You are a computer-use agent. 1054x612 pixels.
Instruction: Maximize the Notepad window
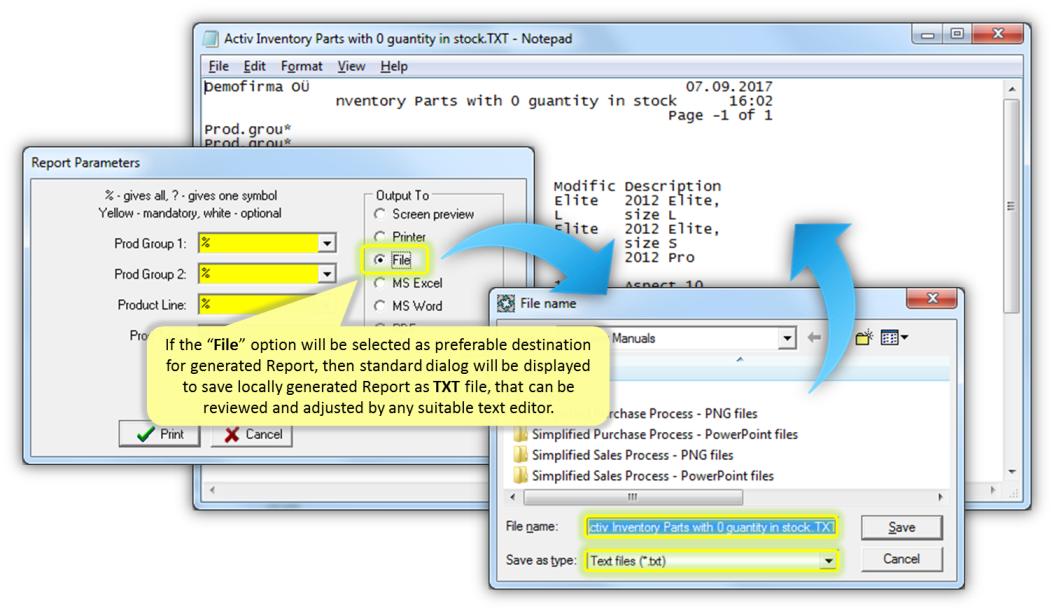(x=957, y=34)
